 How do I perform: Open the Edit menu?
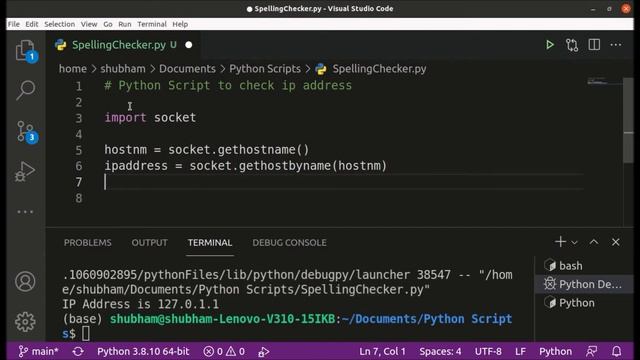tap(31, 24)
